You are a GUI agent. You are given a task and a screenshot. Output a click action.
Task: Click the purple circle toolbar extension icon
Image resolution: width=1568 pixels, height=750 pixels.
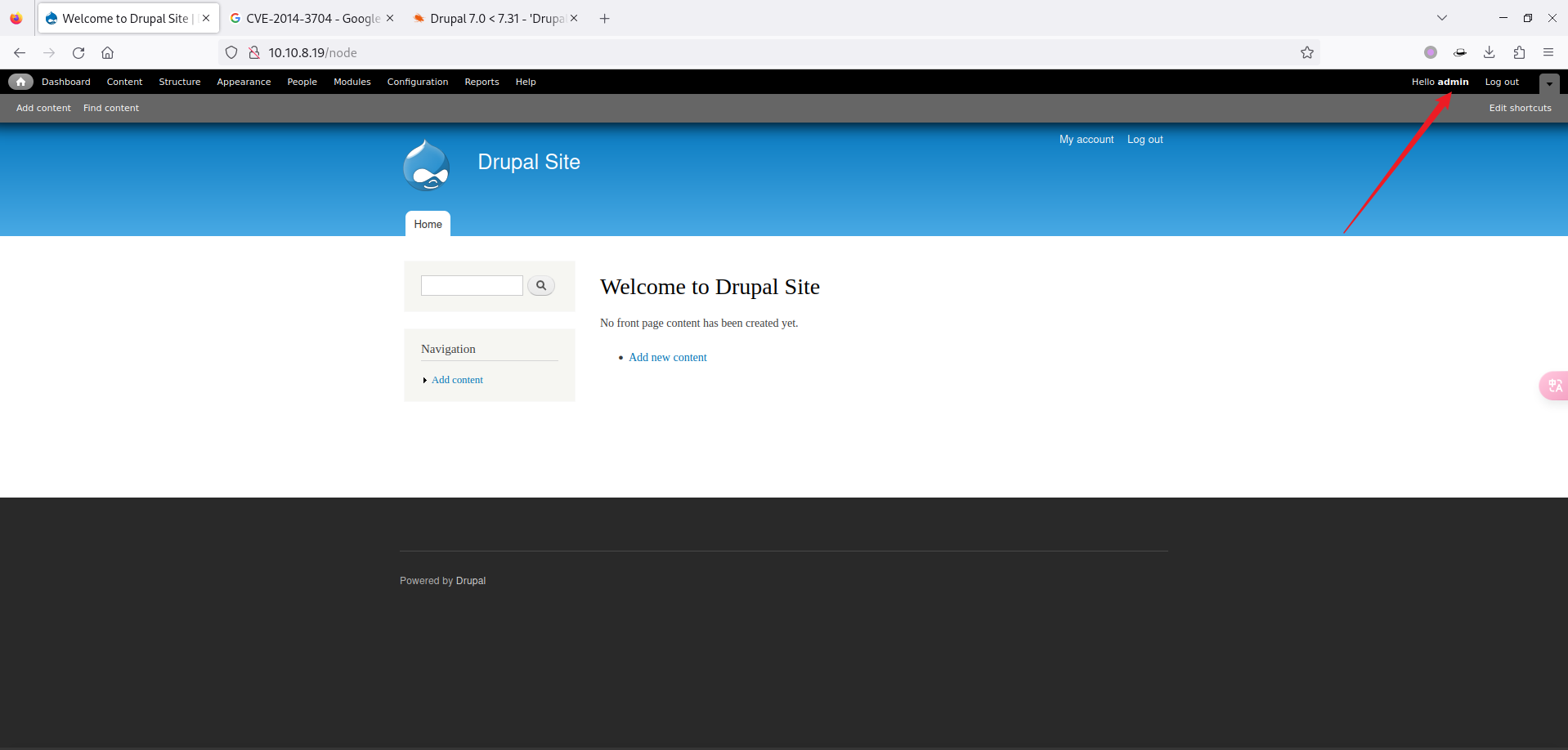(x=1431, y=52)
